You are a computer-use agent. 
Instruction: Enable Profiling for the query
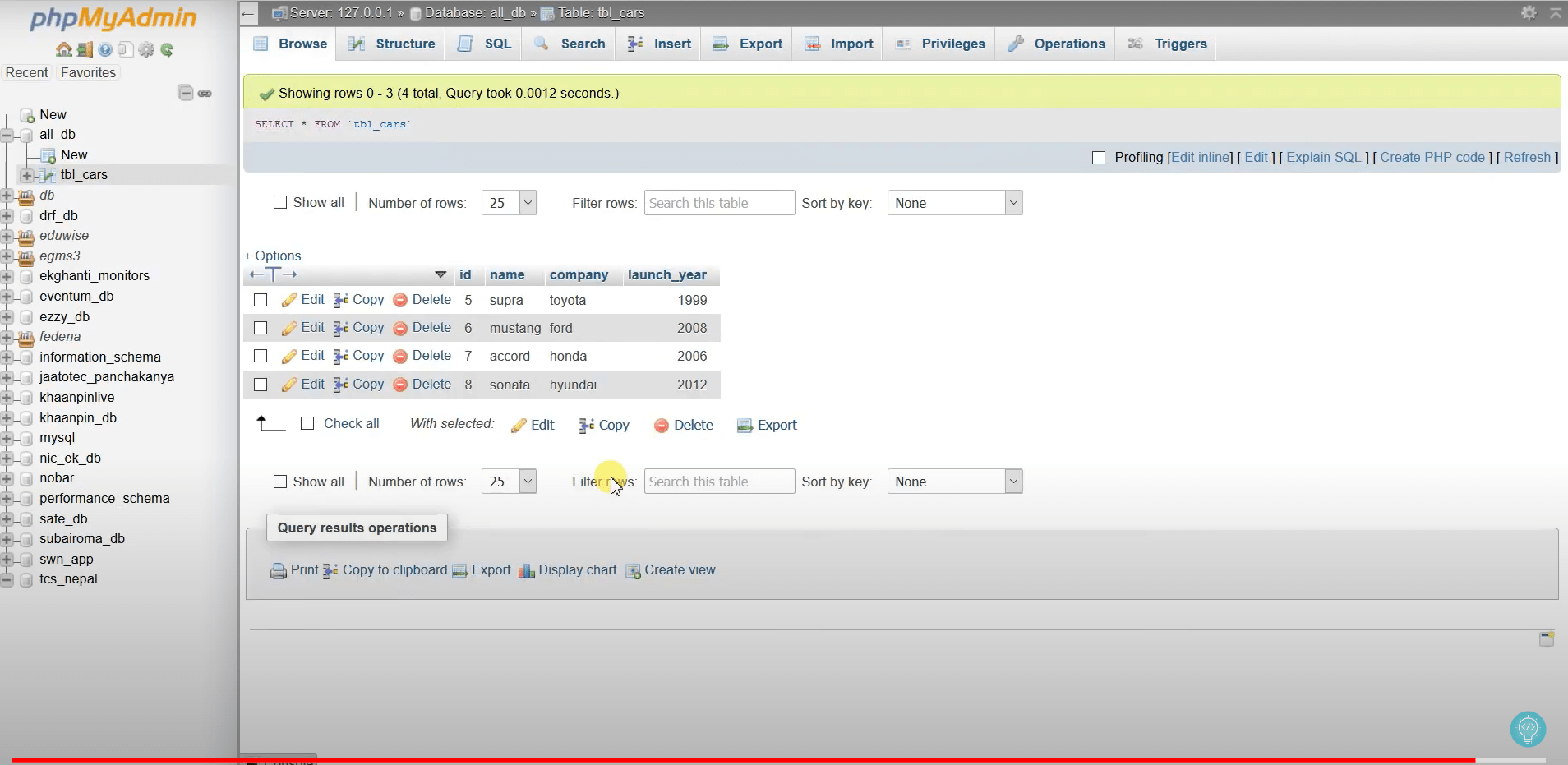(1100, 157)
